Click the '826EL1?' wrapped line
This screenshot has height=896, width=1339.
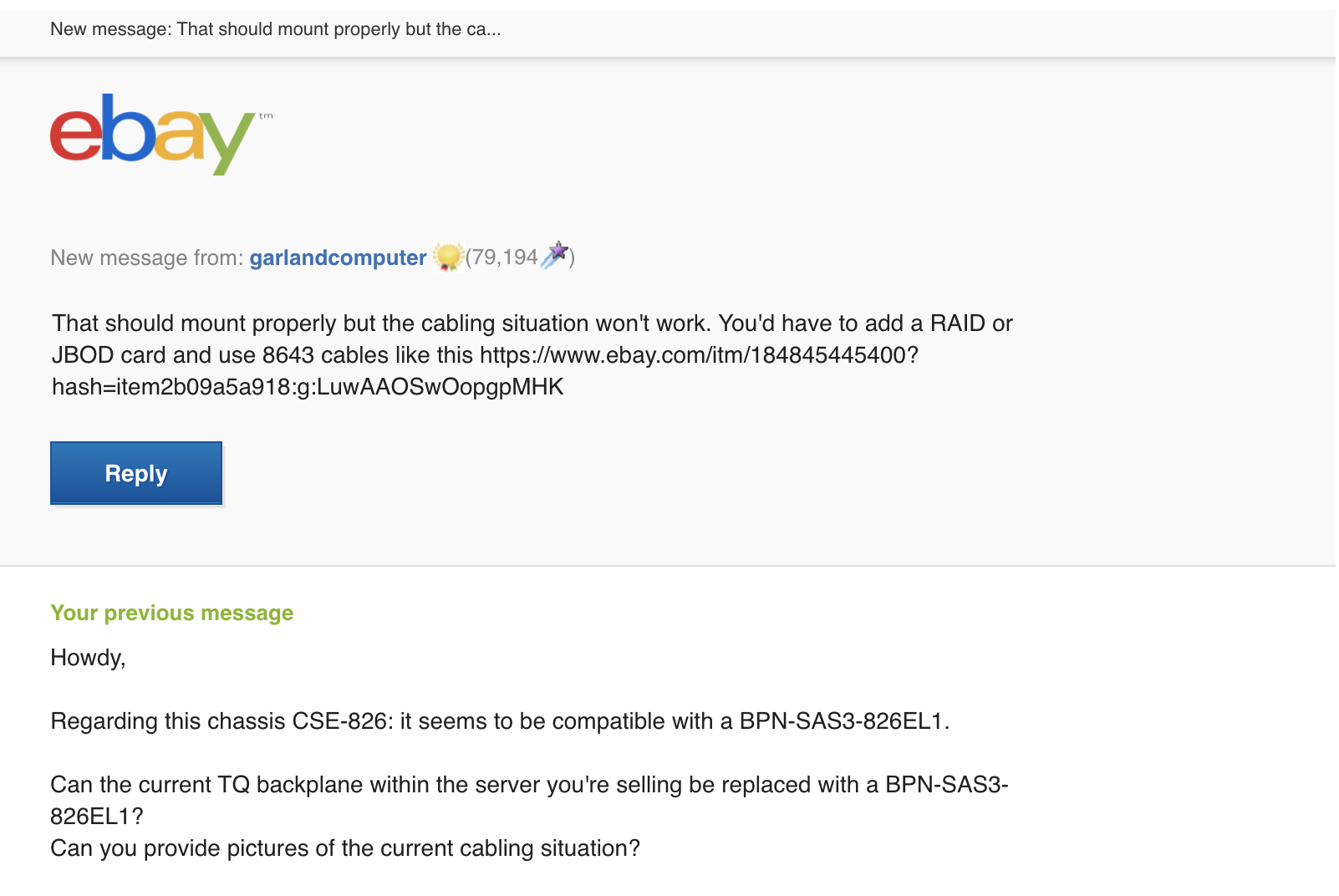tap(97, 817)
